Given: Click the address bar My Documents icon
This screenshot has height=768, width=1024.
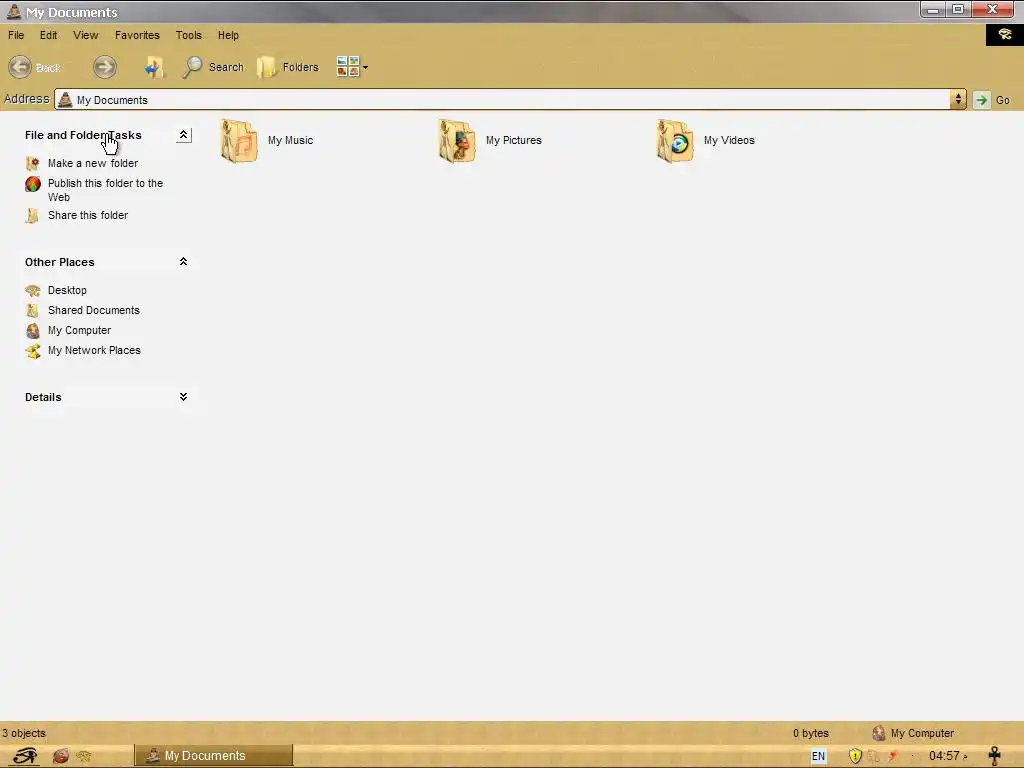Looking at the screenshot, I should pos(65,99).
